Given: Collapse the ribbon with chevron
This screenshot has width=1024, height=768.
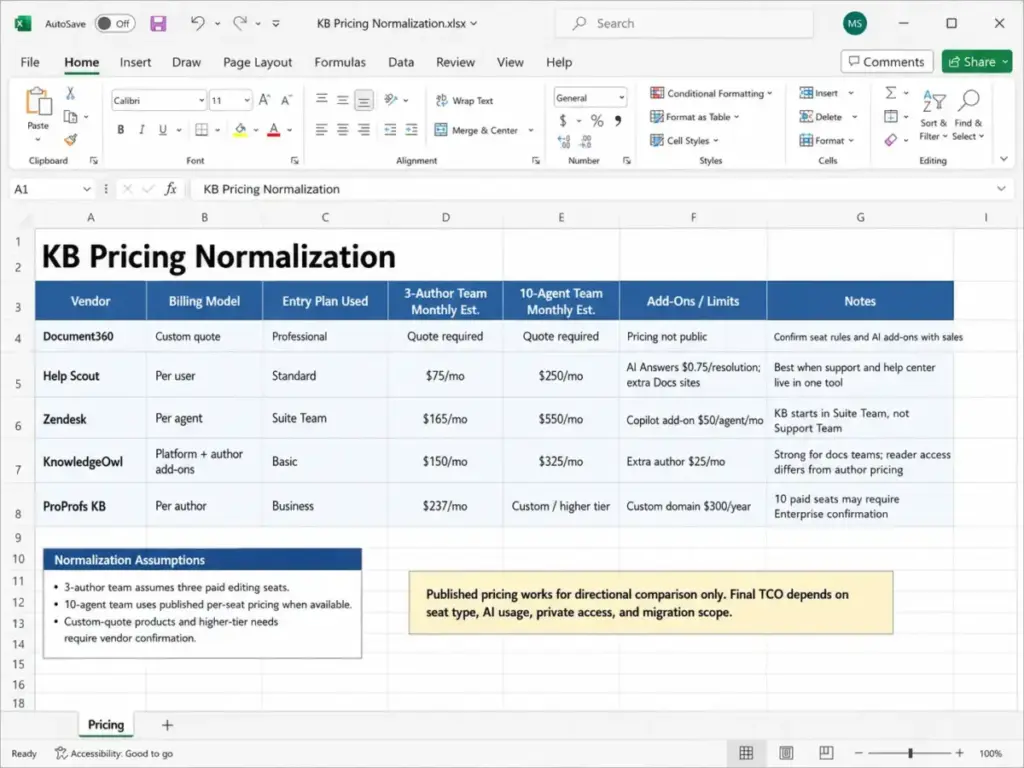Looking at the screenshot, I should point(1004,159).
